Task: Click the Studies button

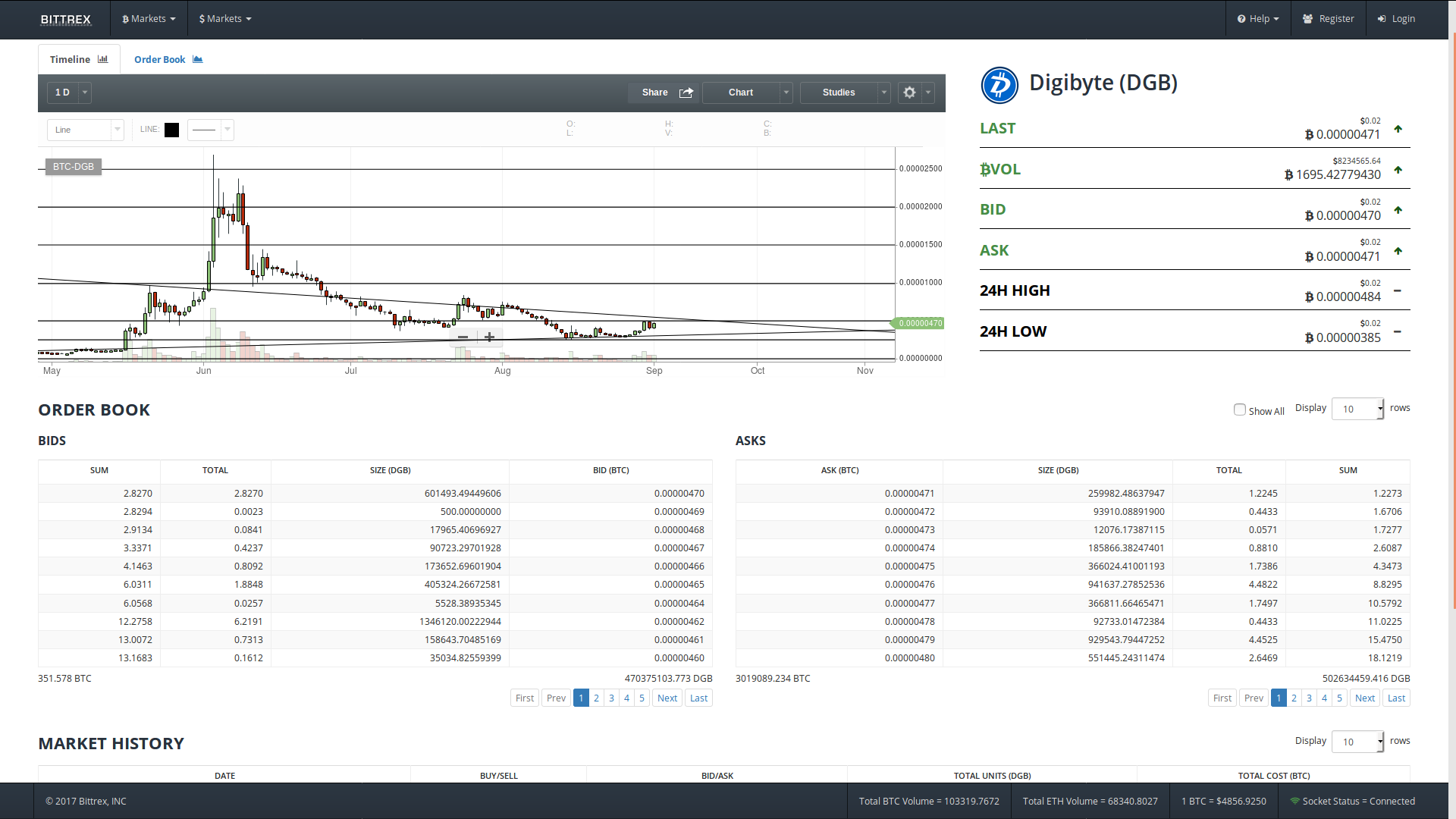Action: (x=839, y=93)
